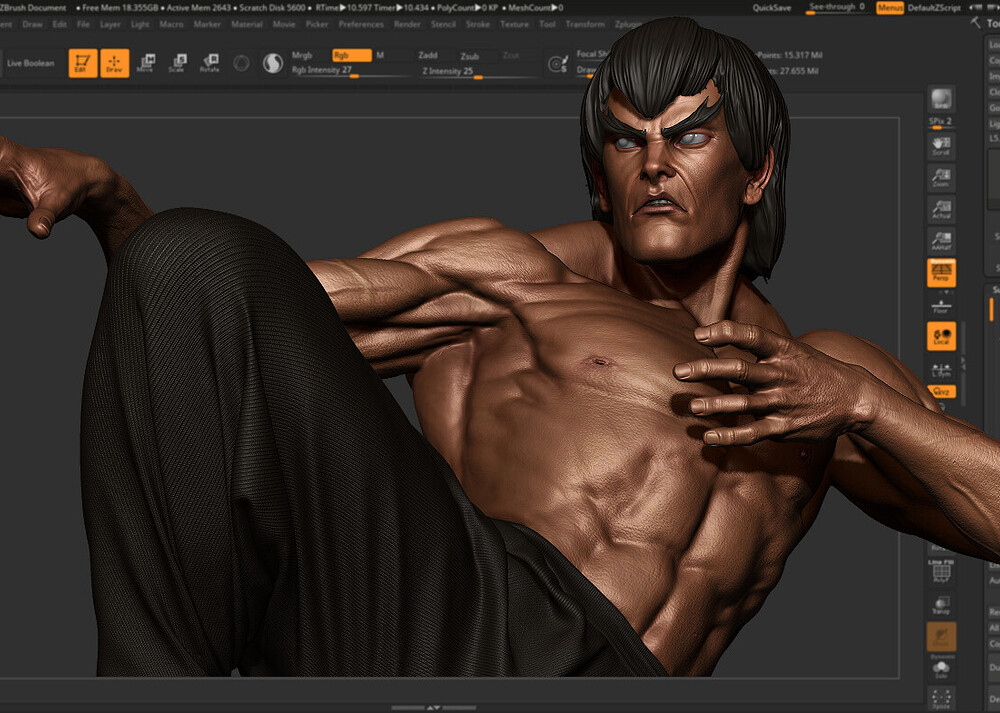Click the Xpose icon
The height and width of the screenshot is (713, 1000).
point(941,699)
